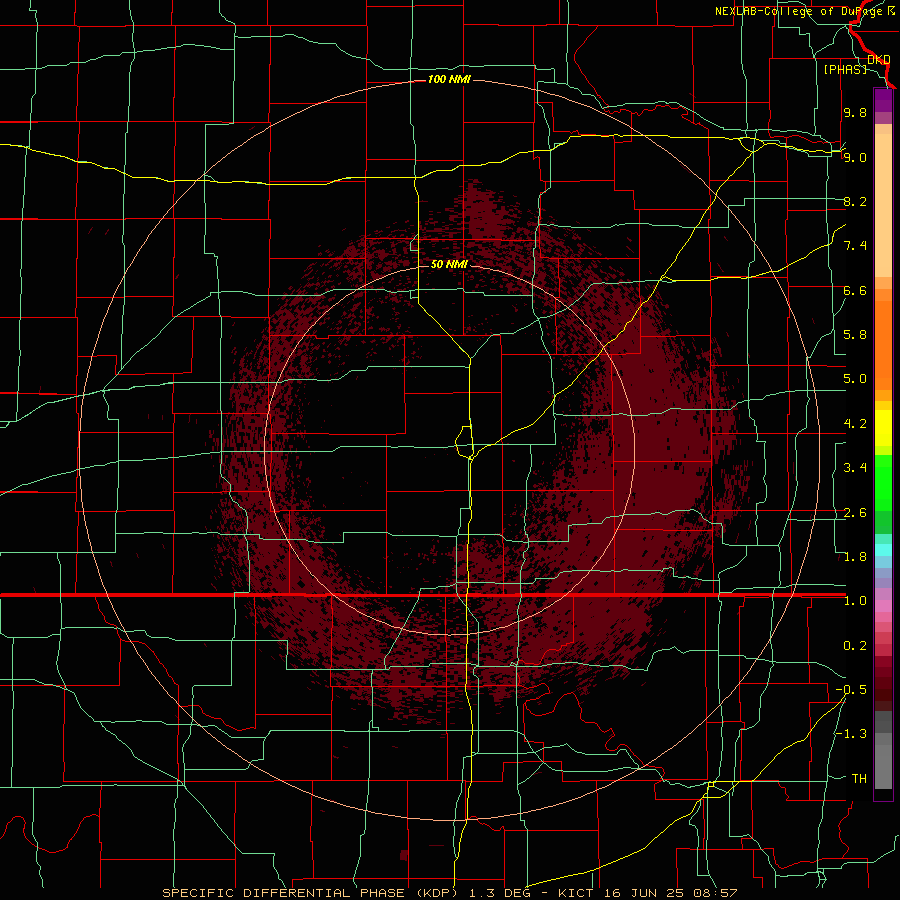Pick the pink segment of the color bar

(883, 606)
